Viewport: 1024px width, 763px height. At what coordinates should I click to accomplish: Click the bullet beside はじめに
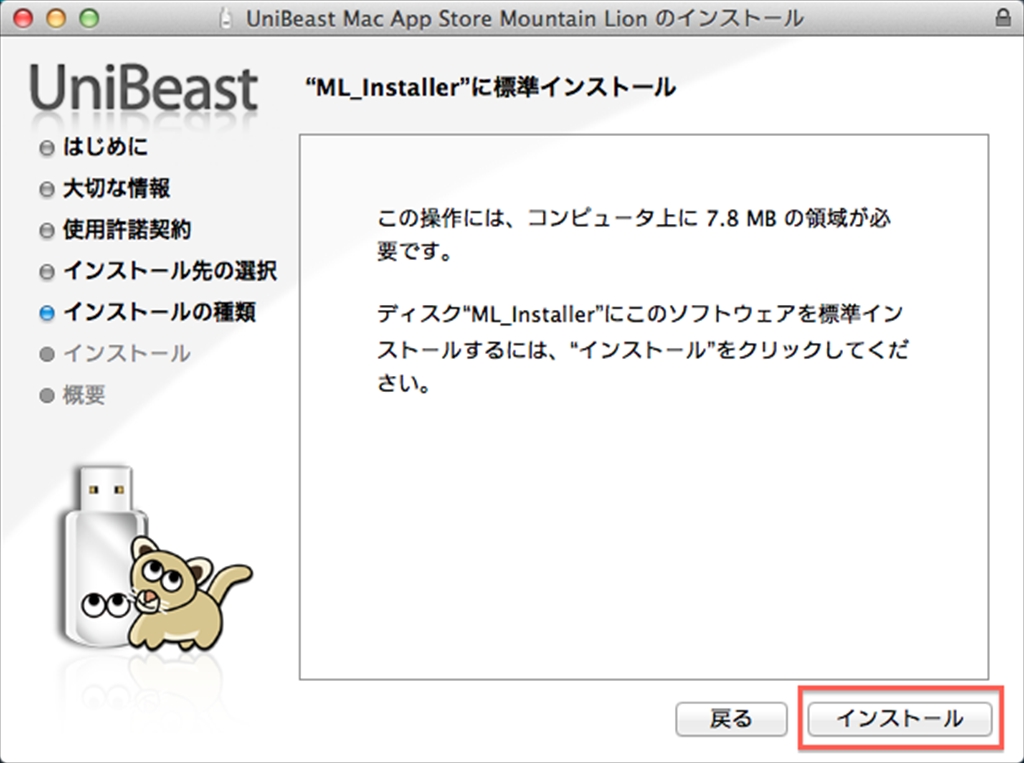coord(46,148)
